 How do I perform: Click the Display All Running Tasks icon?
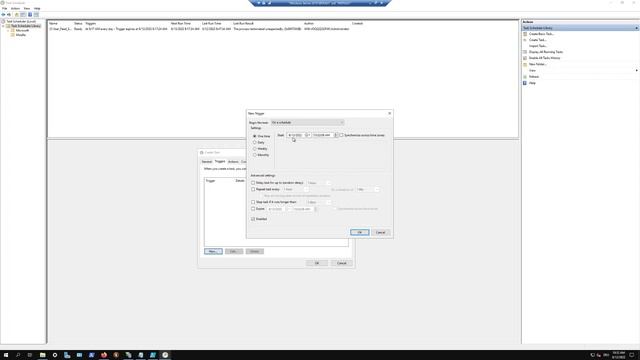[525, 52]
